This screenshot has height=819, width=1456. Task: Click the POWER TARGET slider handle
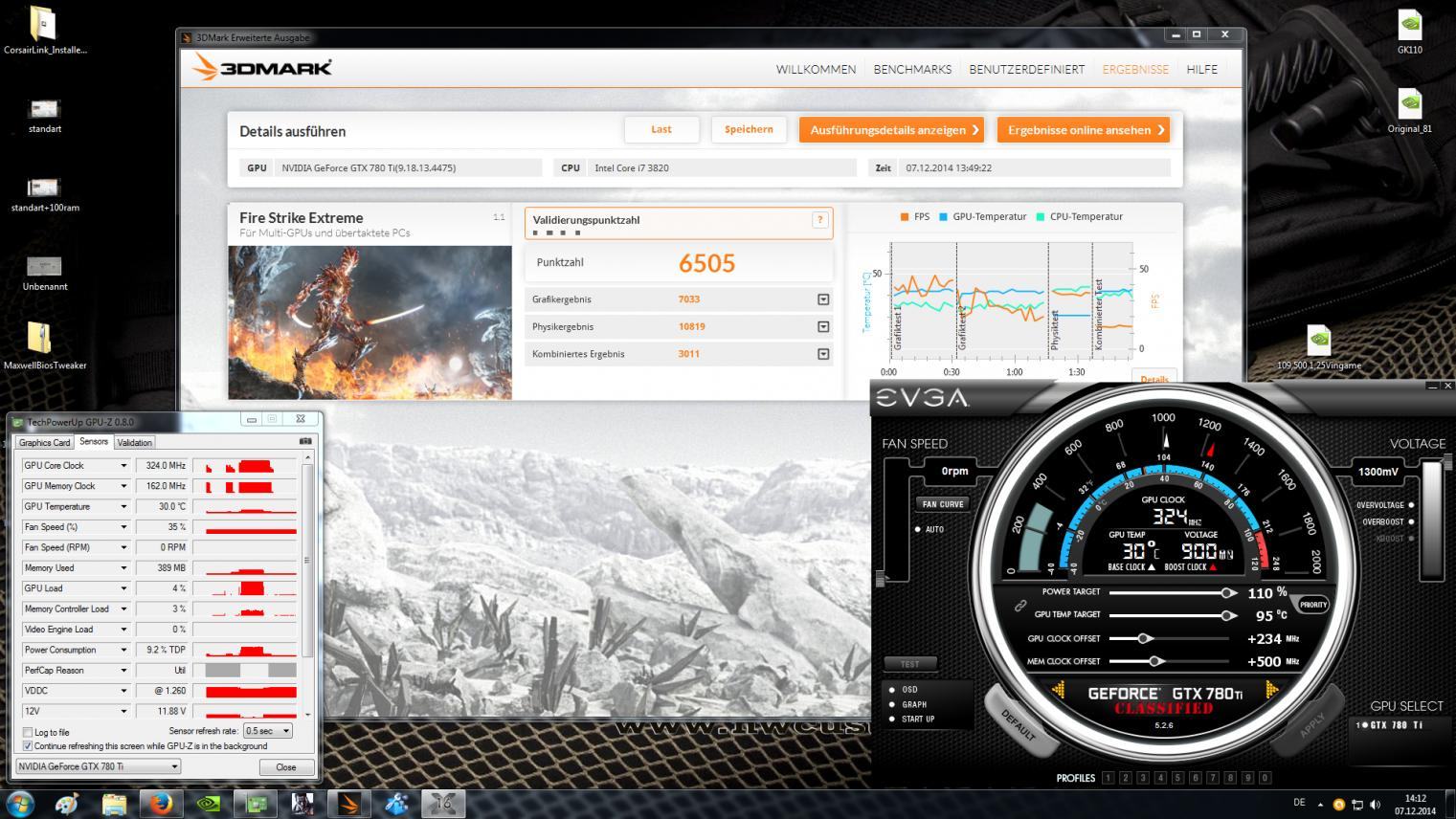pos(1228,592)
